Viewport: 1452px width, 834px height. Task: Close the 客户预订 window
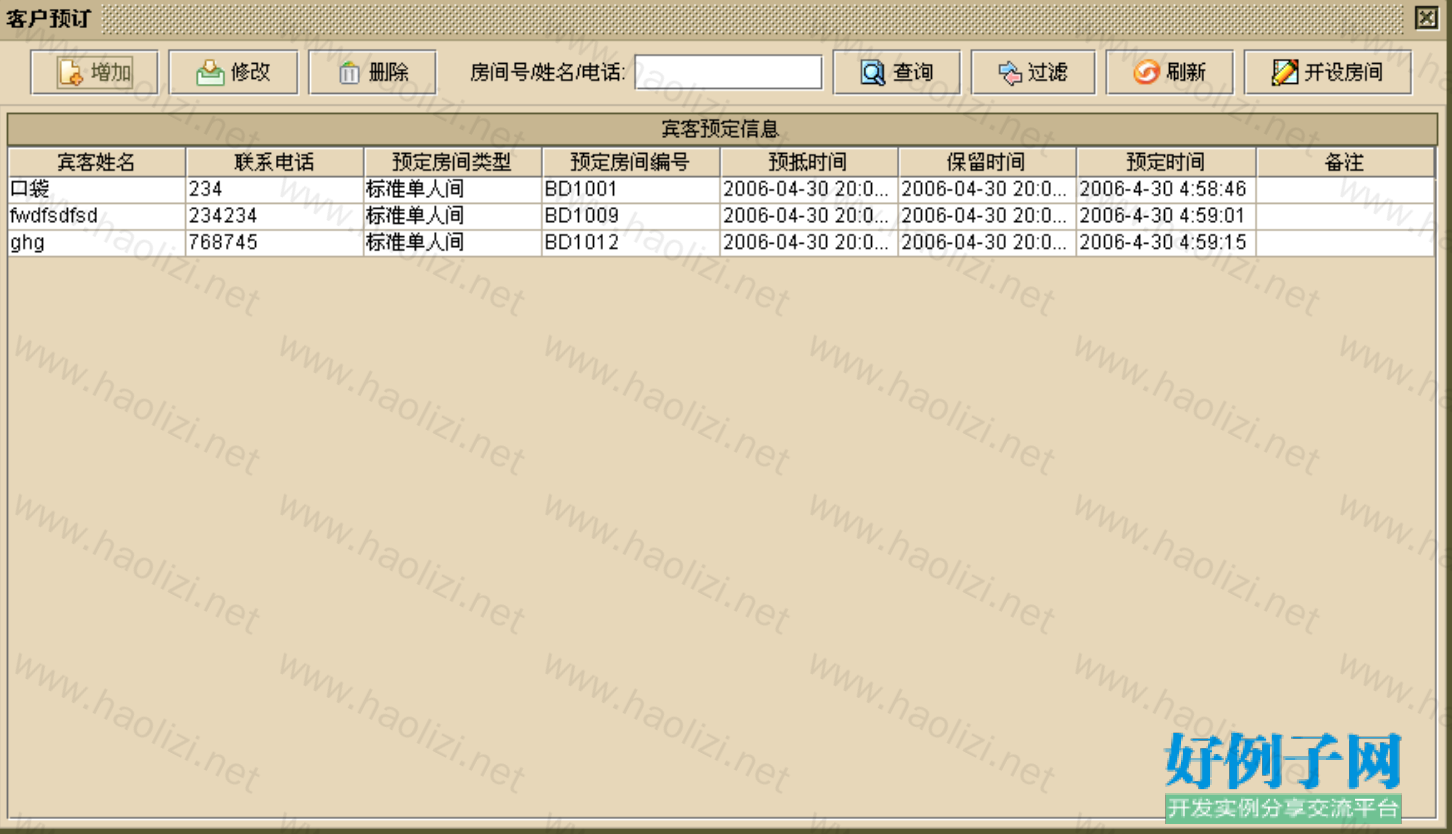pyautogui.click(x=1425, y=17)
